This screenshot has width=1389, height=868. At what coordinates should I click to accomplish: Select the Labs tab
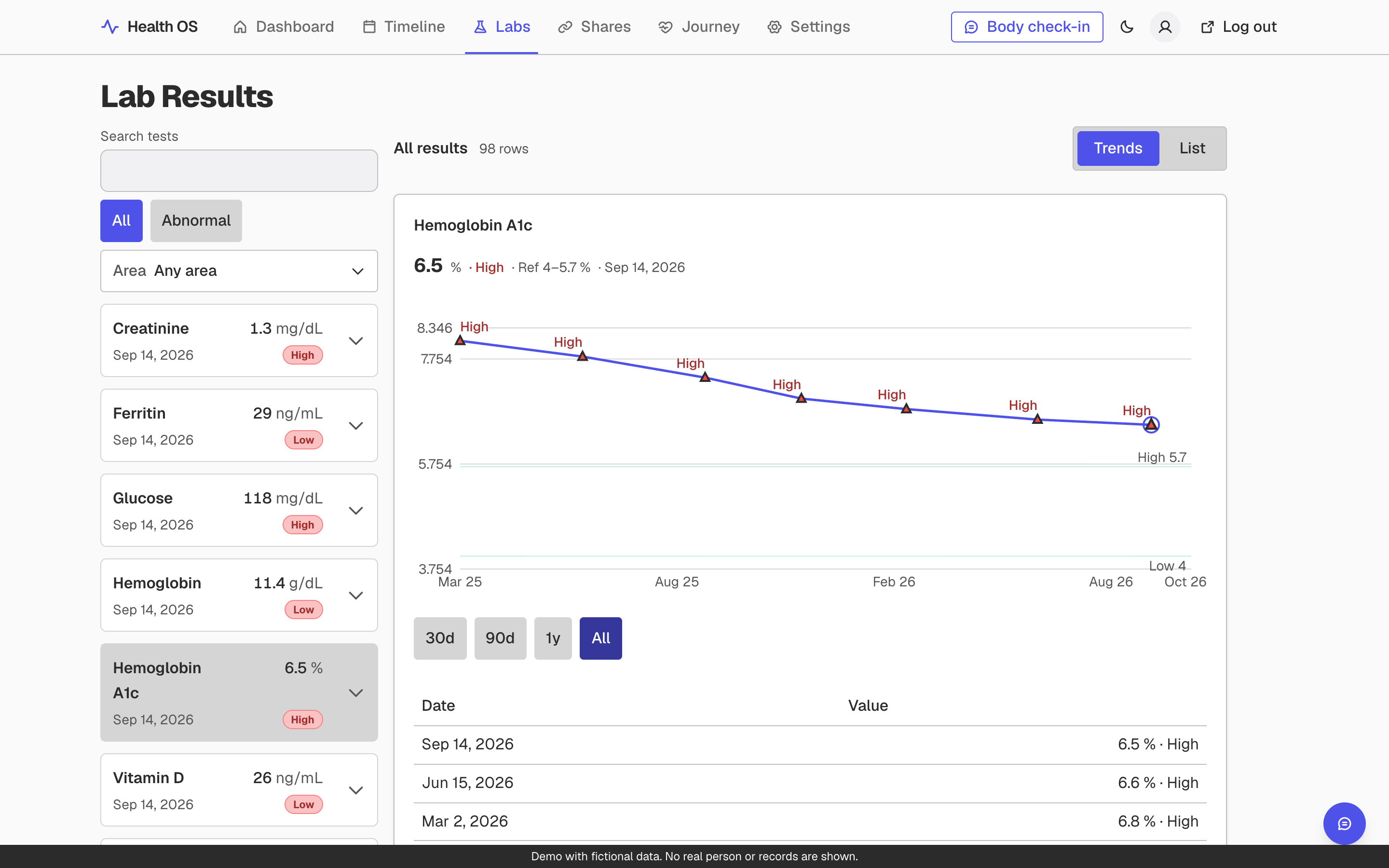[x=502, y=27]
